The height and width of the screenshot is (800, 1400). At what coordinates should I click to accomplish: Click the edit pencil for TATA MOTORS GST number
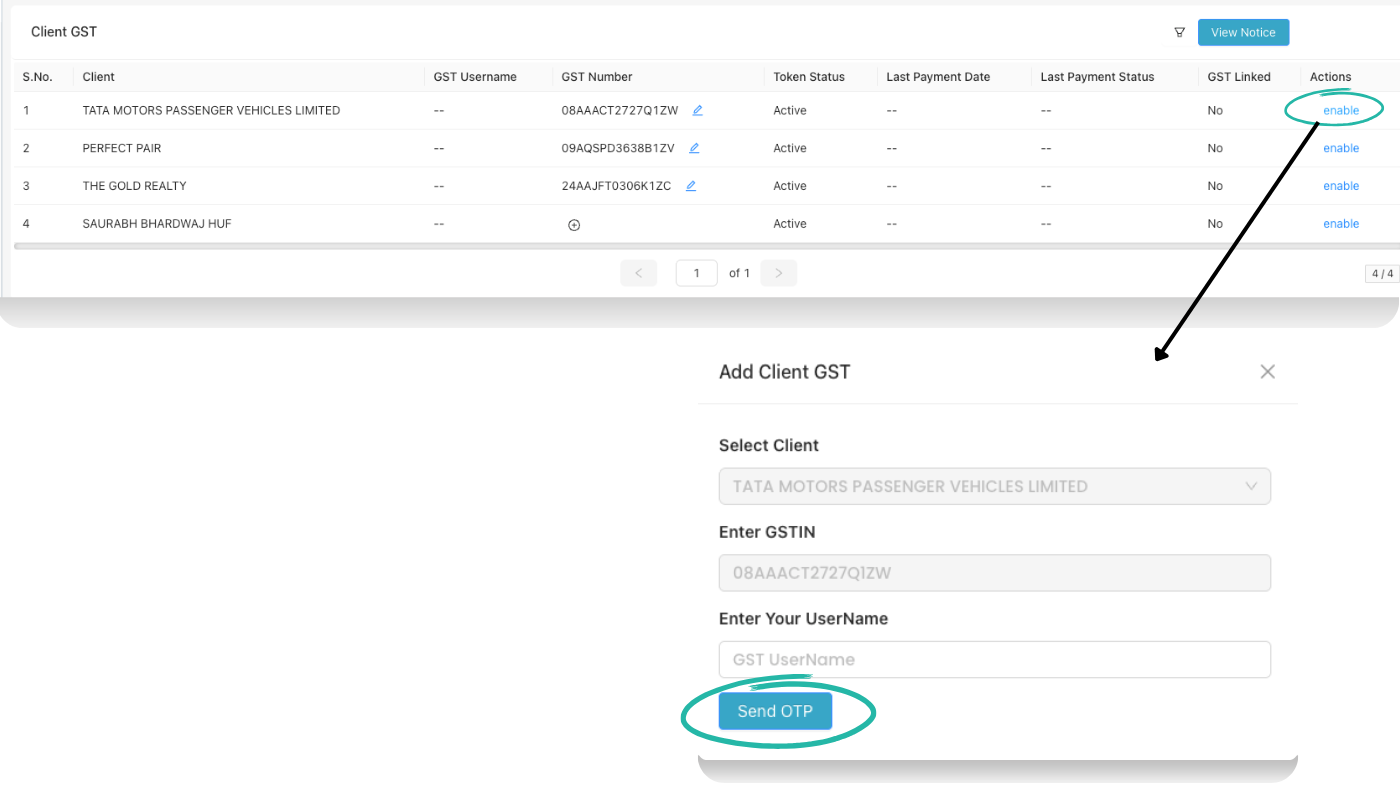pyautogui.click(x=697, y=110)
